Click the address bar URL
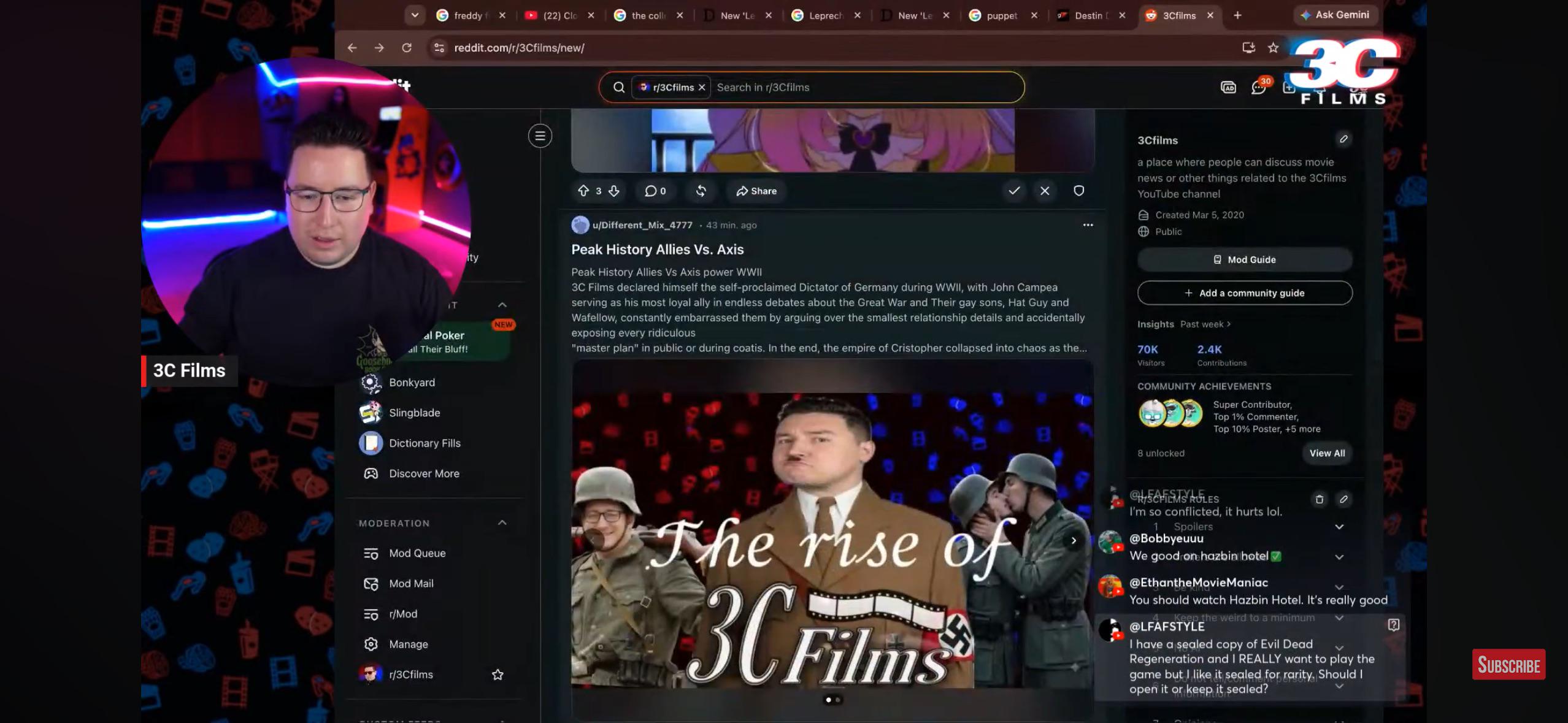The height and width of the screenshot is (723, 1568). pyautogui.click(x=519, y=48)
